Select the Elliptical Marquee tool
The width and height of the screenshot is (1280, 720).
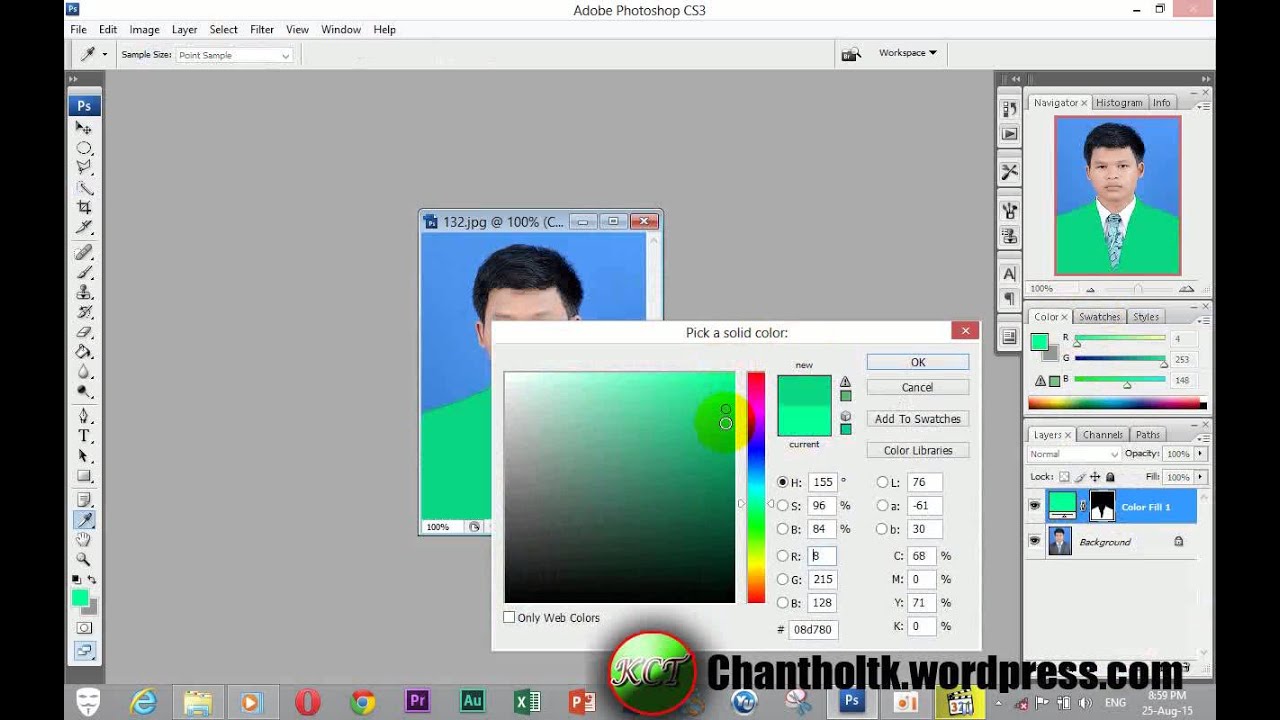[84, 148]
